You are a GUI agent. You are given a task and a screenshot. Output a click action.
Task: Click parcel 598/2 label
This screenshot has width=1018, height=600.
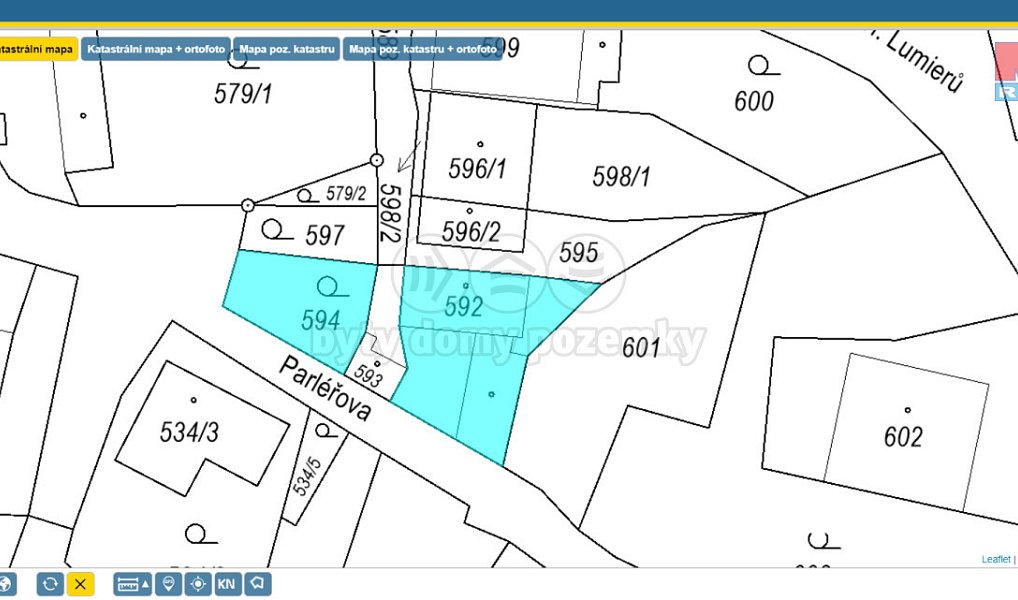point(391,213)
